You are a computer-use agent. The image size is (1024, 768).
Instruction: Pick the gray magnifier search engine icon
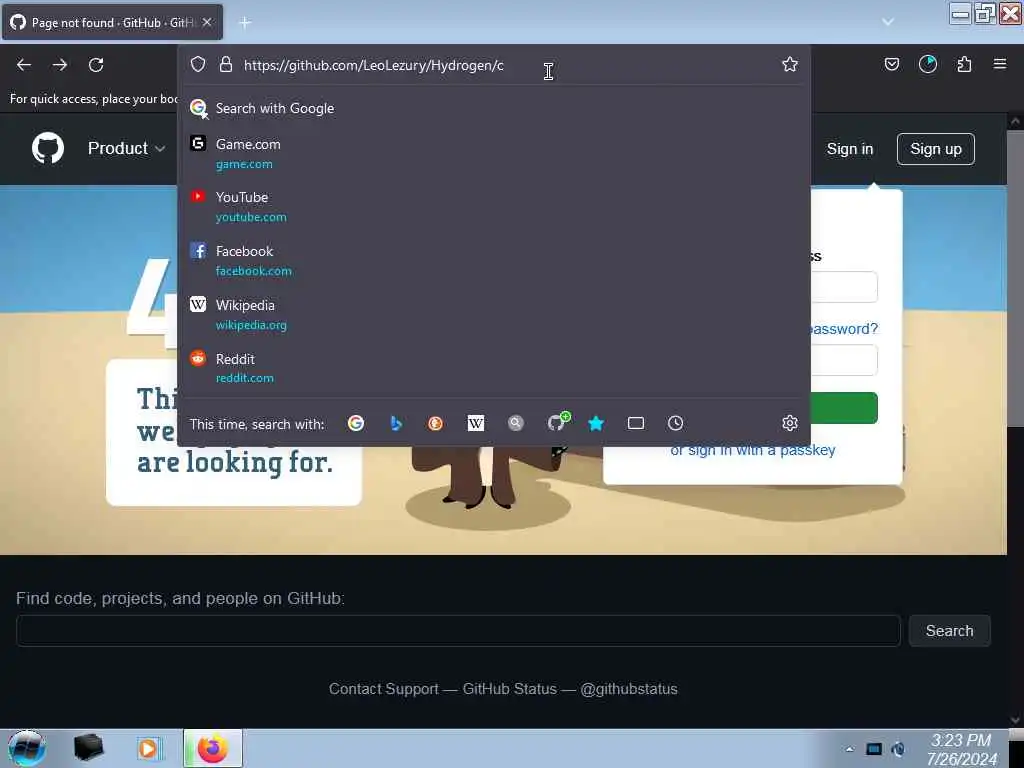point(516,423)
